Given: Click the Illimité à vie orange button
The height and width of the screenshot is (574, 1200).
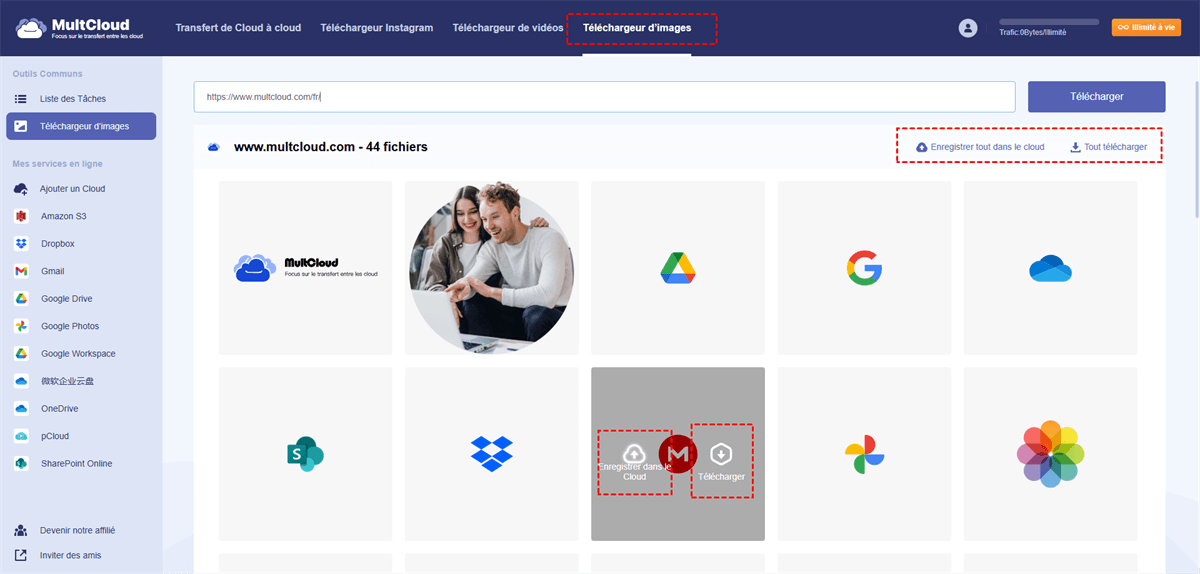Looking at the screenshot, I should tap(1146, 28).
